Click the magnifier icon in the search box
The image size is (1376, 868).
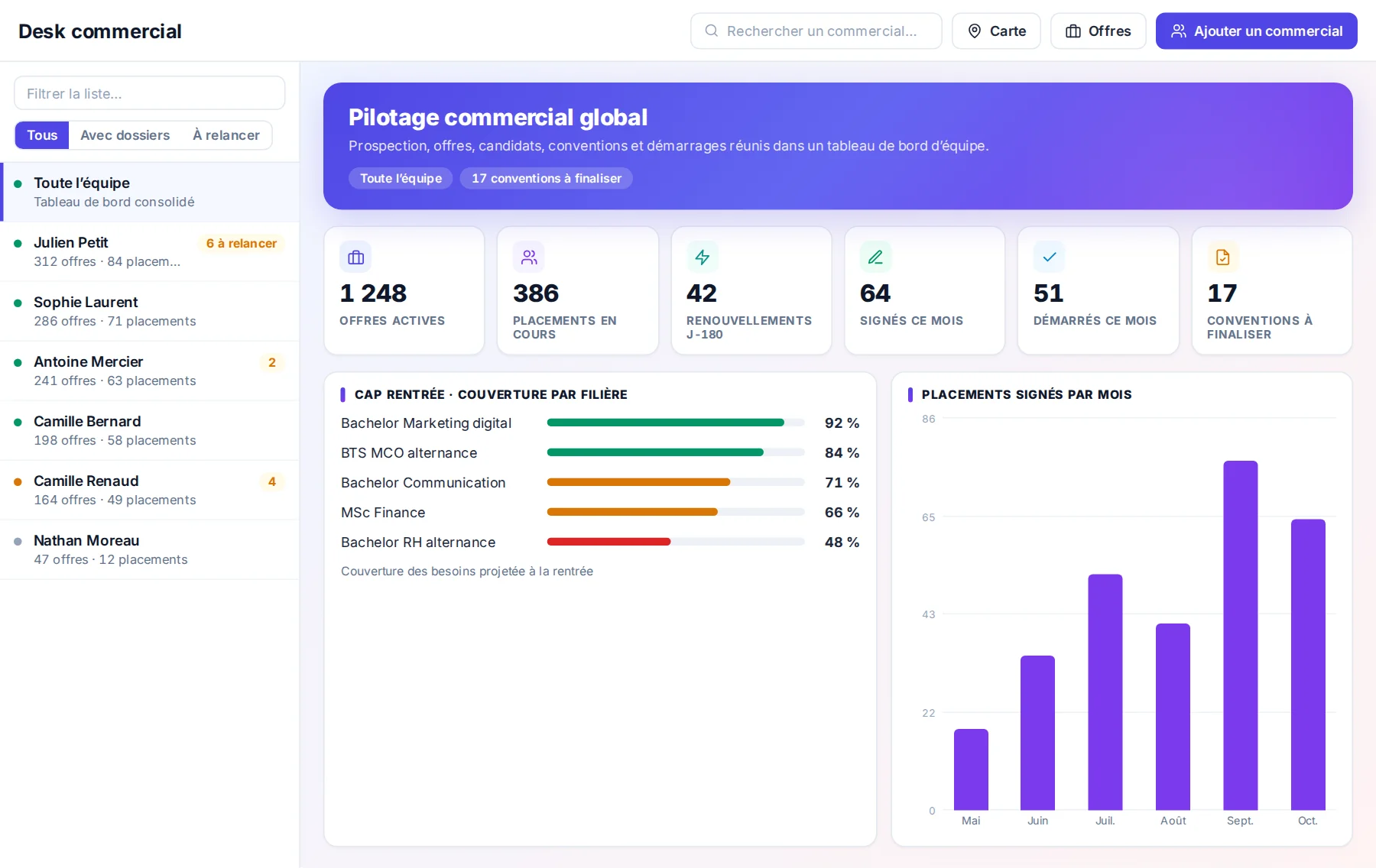[x=711, y=31]
